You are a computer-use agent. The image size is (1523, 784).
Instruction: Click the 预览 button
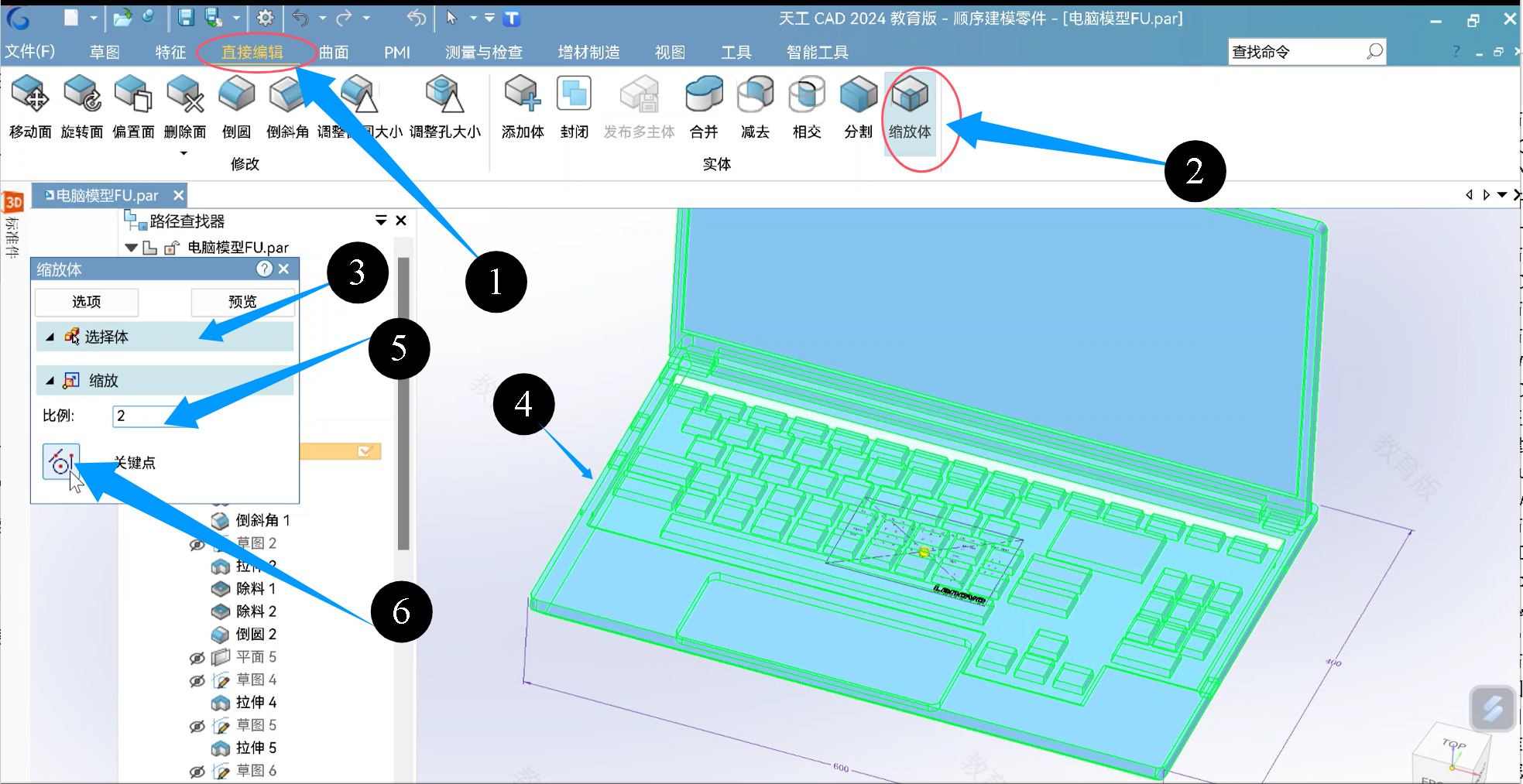pyautogui.click(x=242, y=302)
